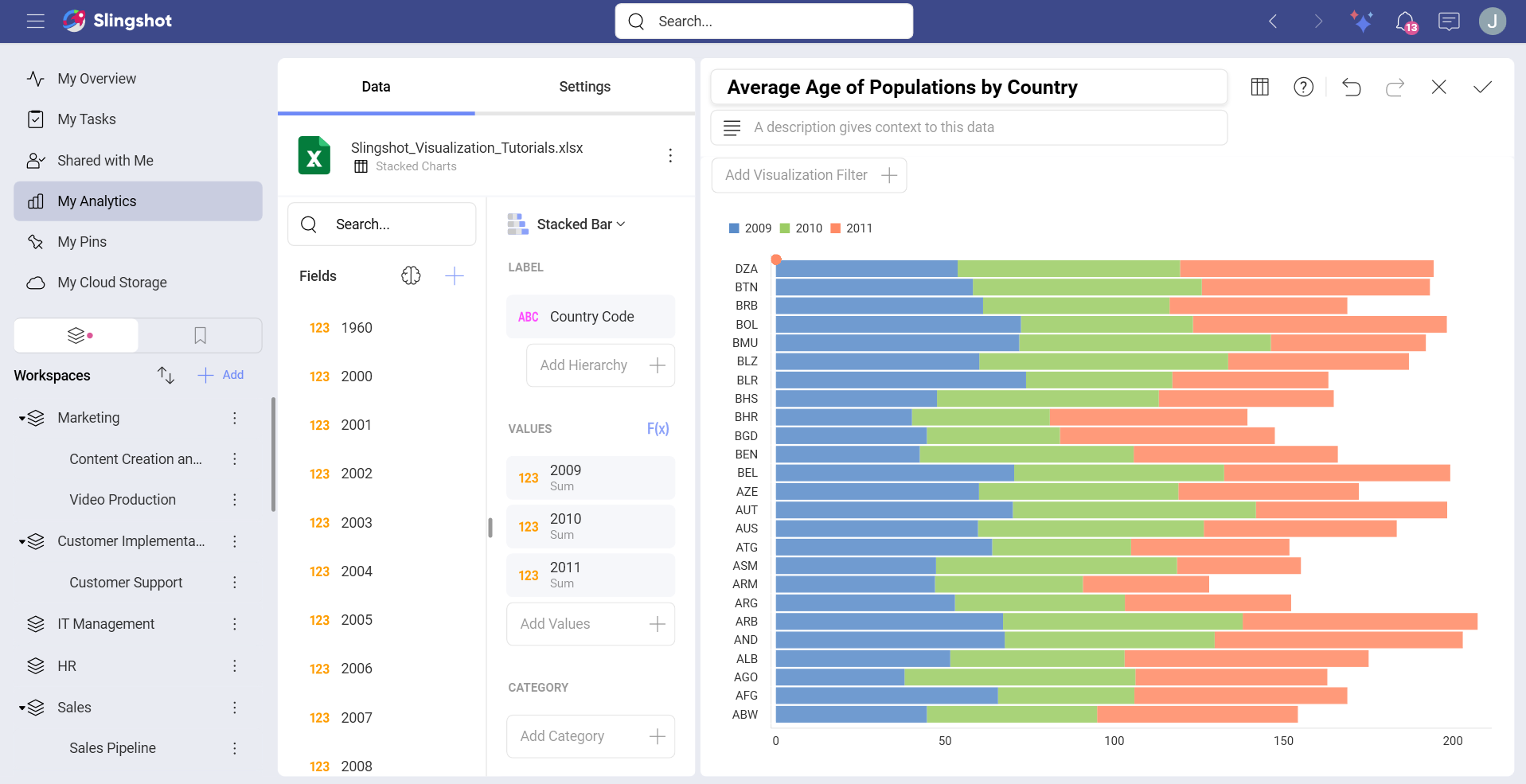Switch to the Data tab
Viewport: 1526px width, 784px height.
pos(376,87)
